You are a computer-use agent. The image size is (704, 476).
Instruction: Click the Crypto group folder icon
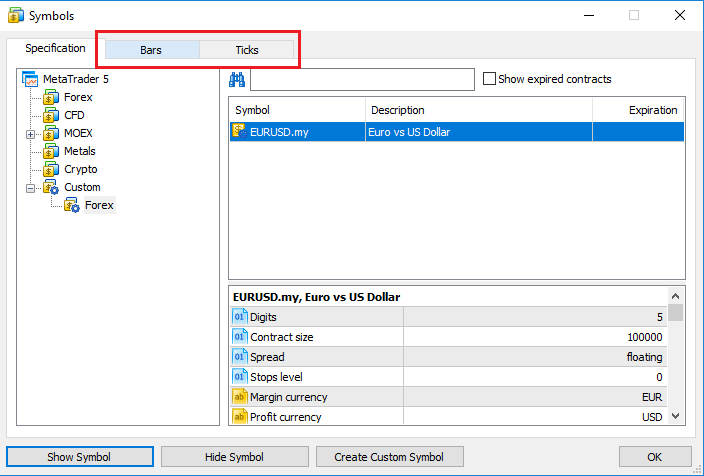pyautogui.click(x=51, y=169)
